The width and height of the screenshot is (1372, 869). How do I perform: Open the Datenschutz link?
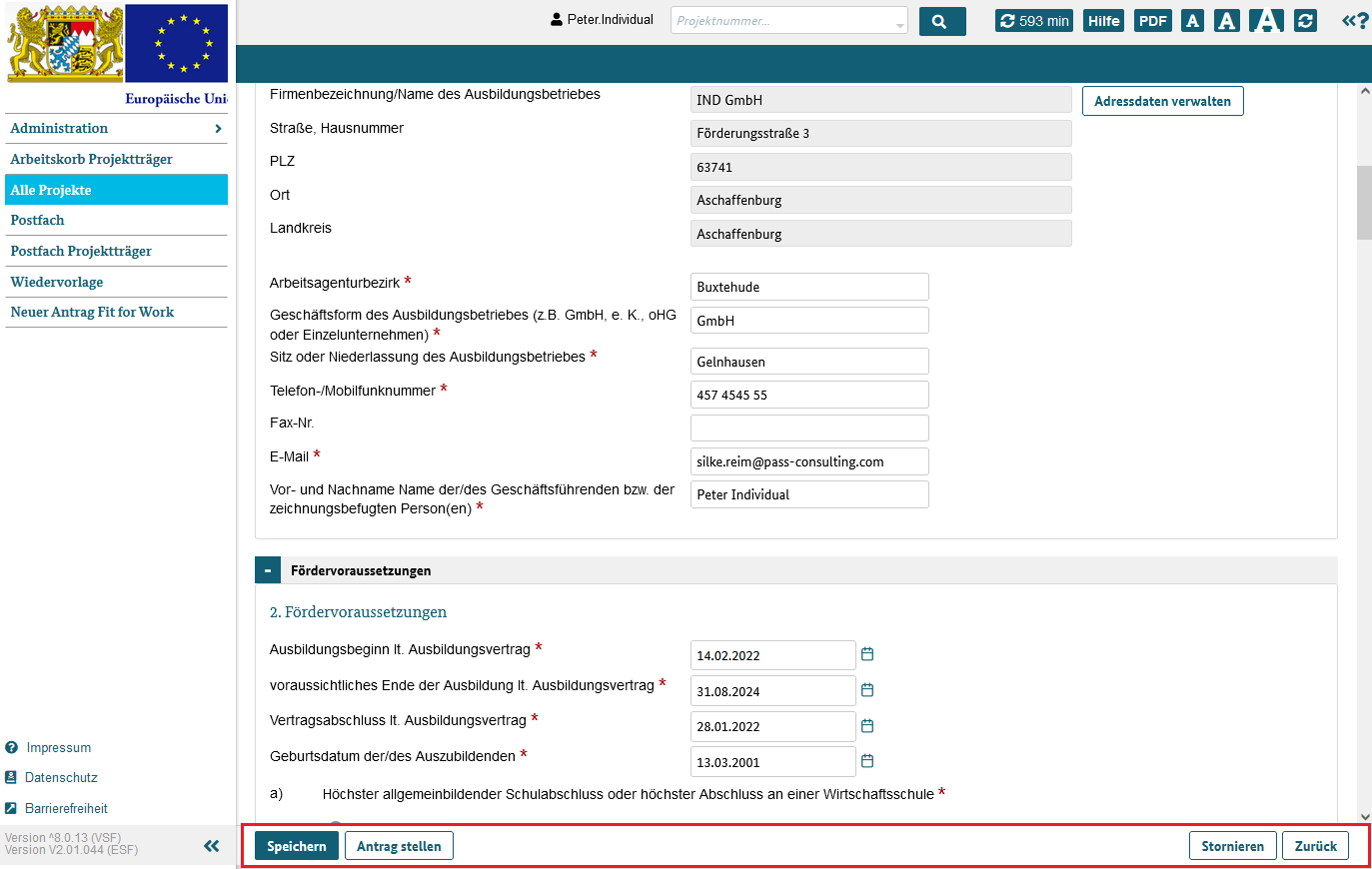point(60,777)
